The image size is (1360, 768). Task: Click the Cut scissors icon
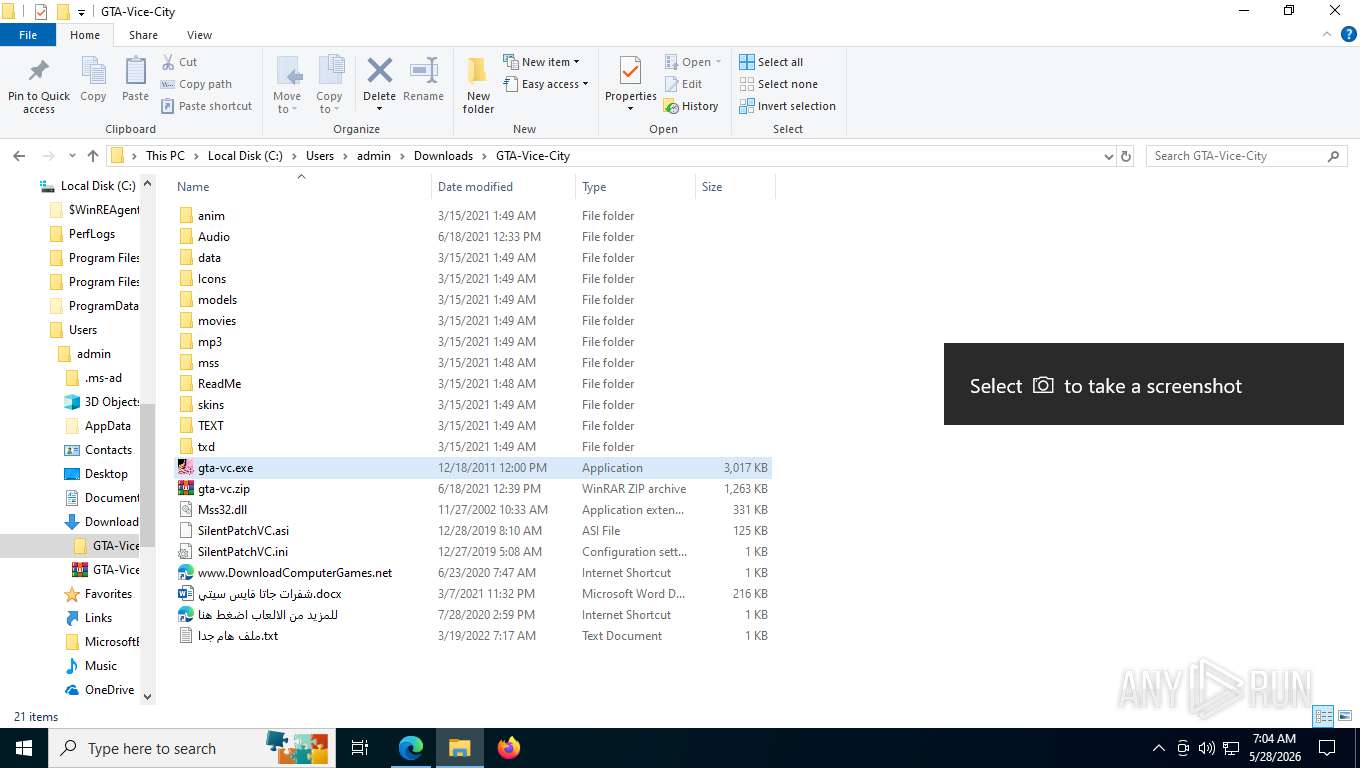click(168, 62)
